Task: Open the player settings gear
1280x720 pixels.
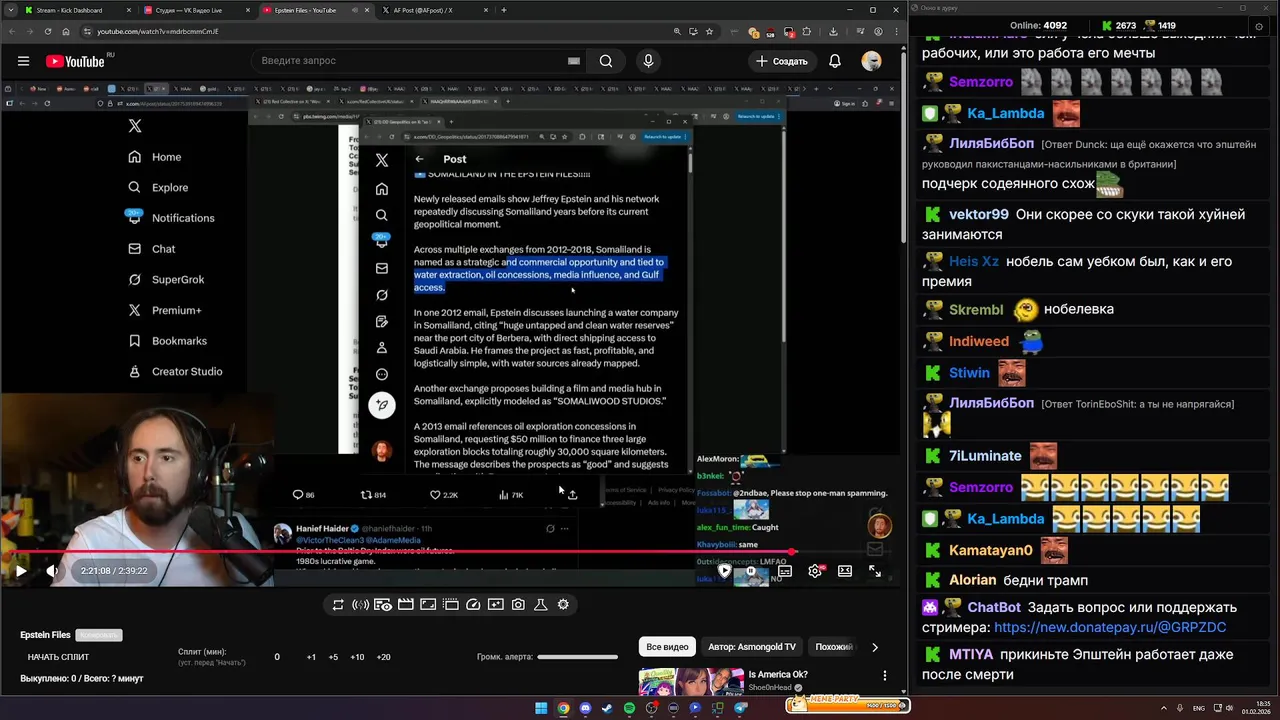Action: [x=815, y=571]
